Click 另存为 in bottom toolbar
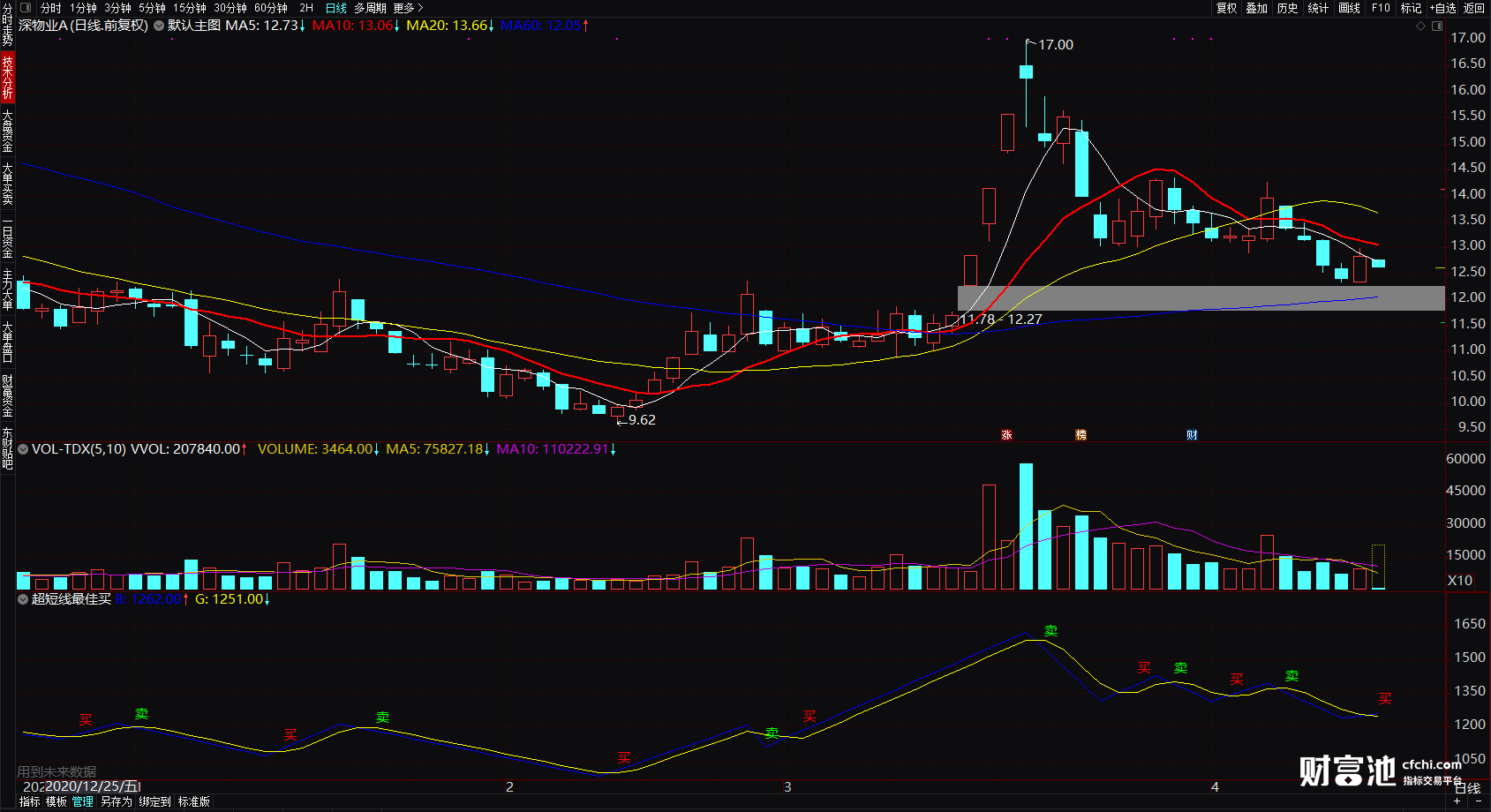1491x812 pixels. click(117, 801)
